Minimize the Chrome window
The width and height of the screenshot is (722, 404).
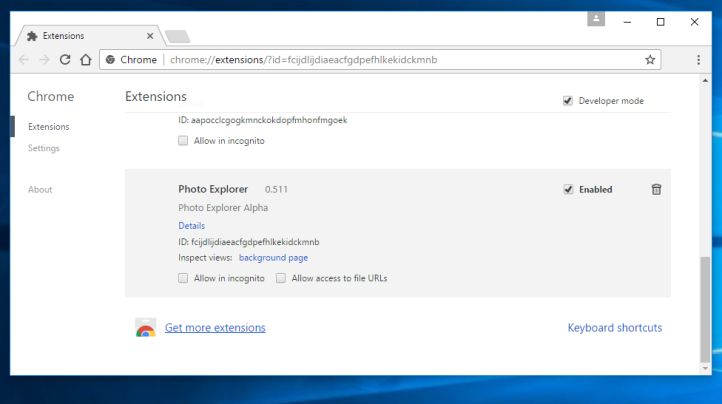[x=627, y=22]
